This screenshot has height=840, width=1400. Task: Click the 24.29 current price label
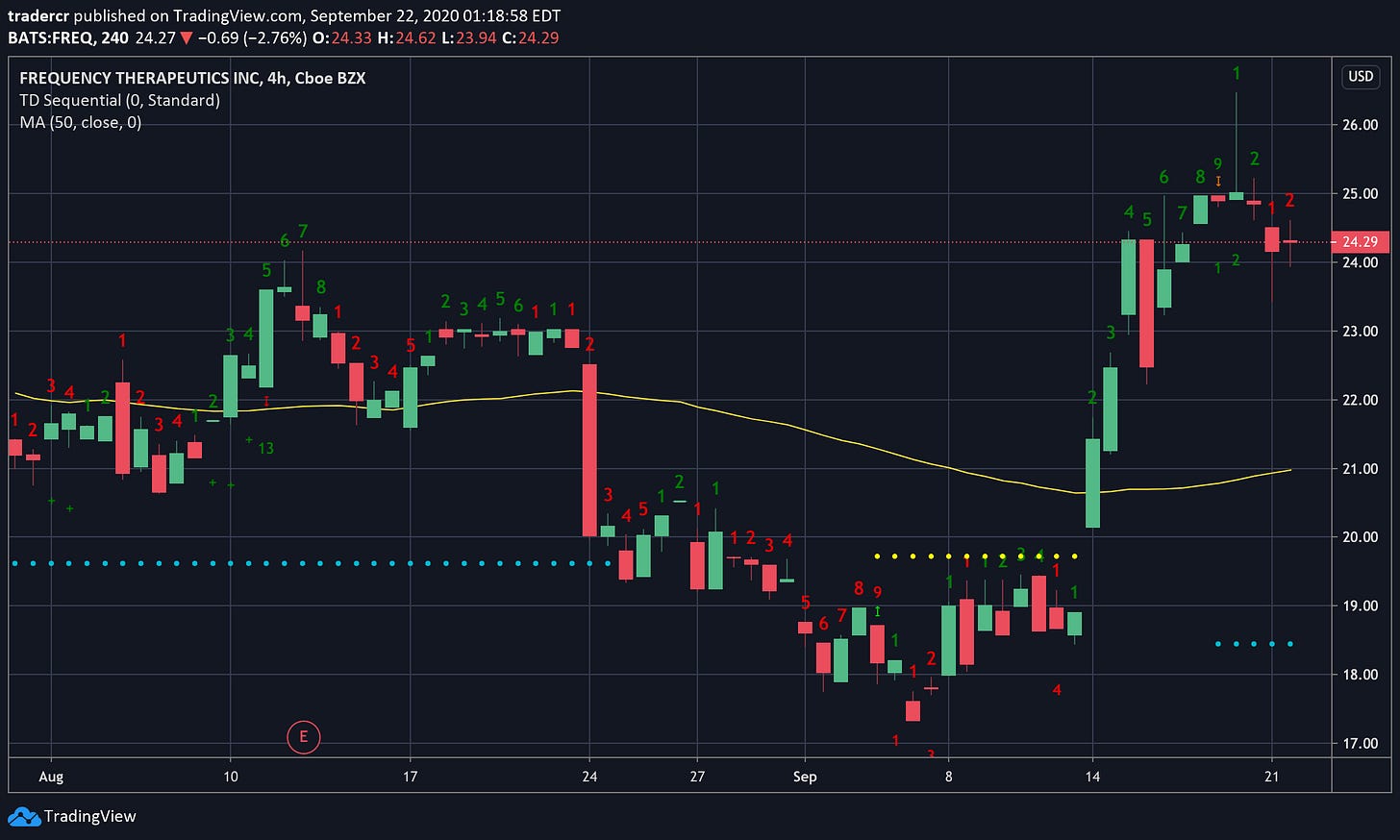[x=1360, y=242]
